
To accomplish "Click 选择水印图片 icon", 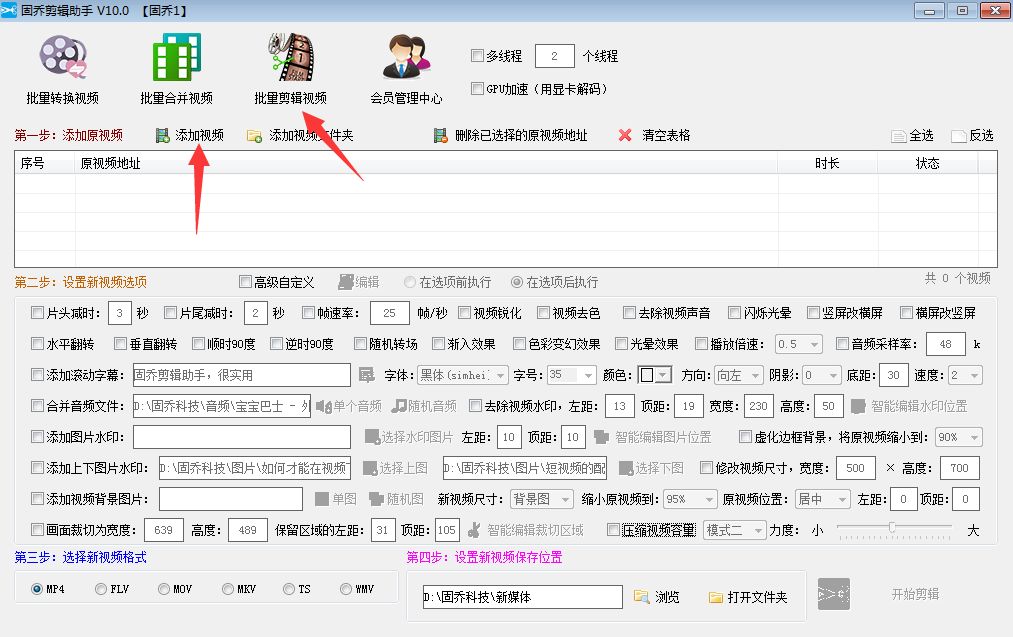I will point(372,437).
